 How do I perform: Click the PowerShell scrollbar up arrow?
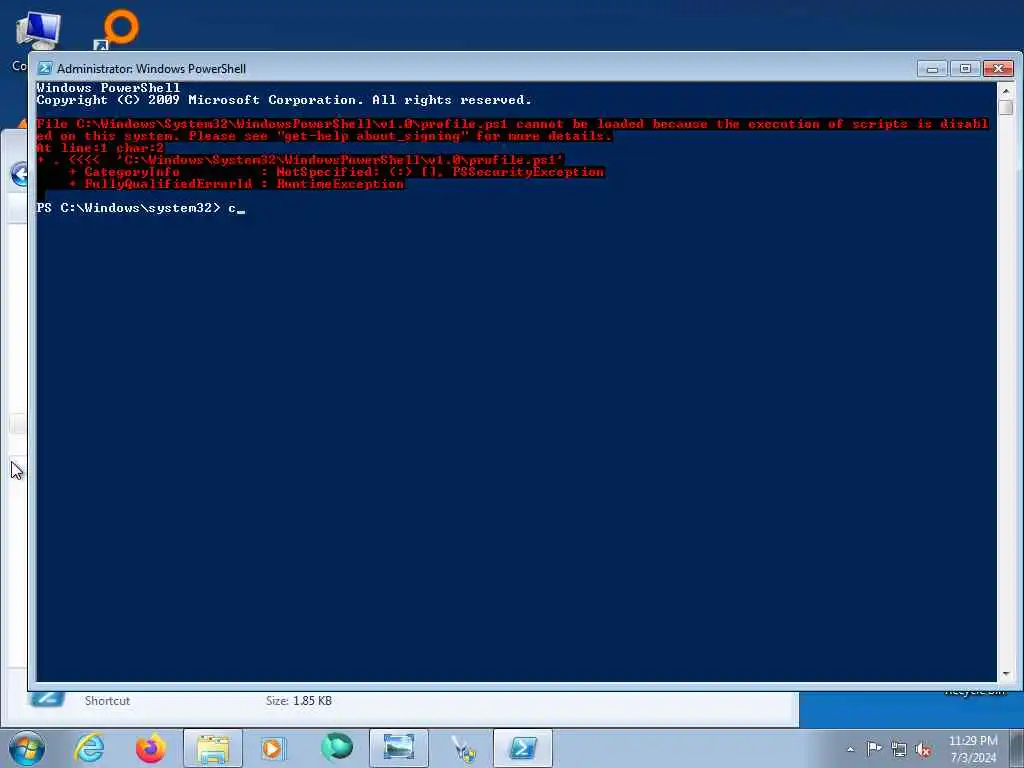click(x=1006, y=90)
